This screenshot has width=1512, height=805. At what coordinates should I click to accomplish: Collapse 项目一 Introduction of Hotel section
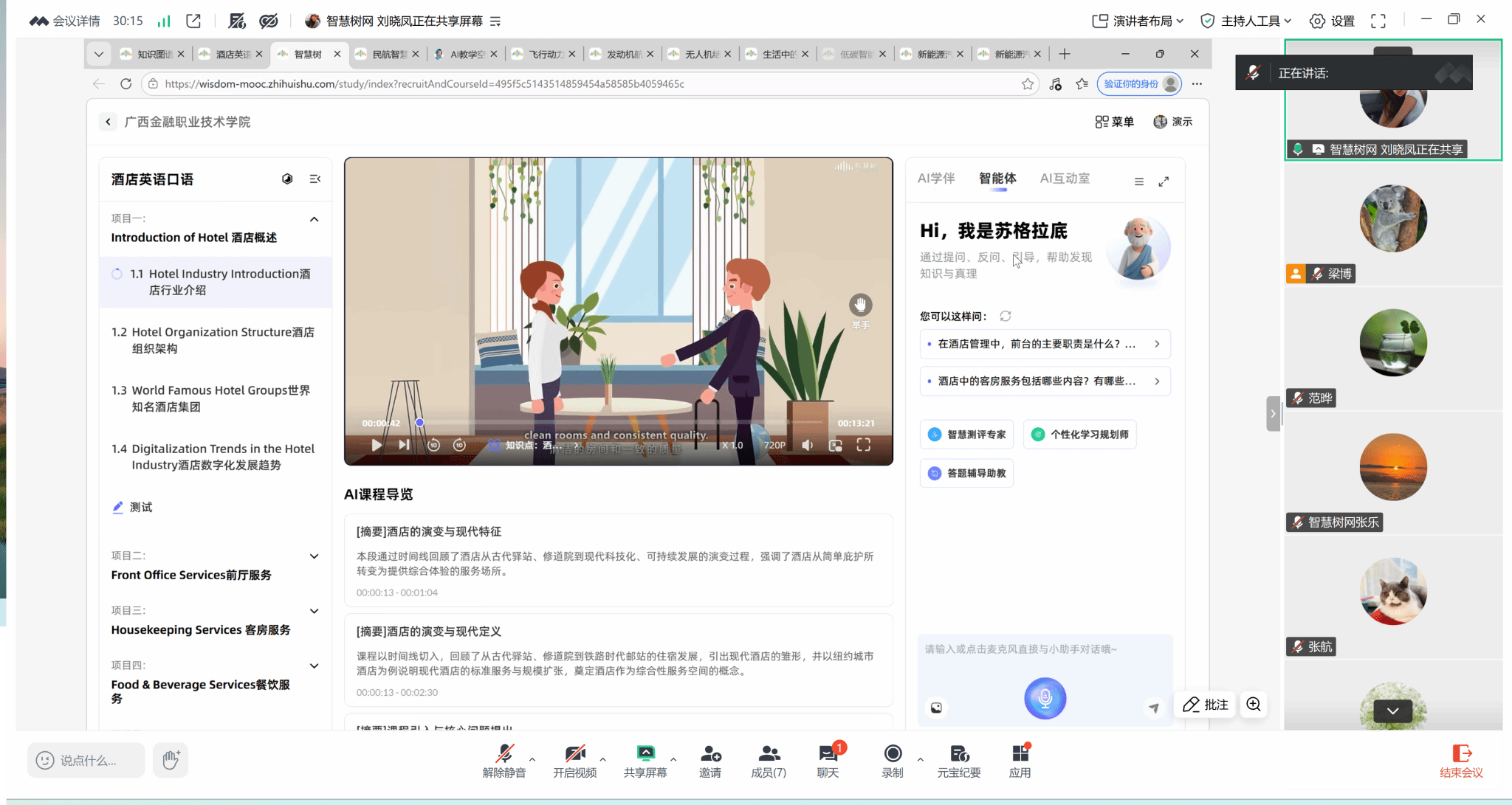(x=314, y=219)
